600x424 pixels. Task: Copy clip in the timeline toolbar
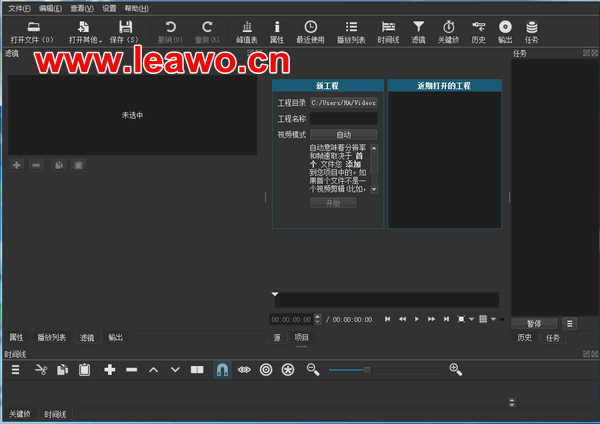coord(62,370)
